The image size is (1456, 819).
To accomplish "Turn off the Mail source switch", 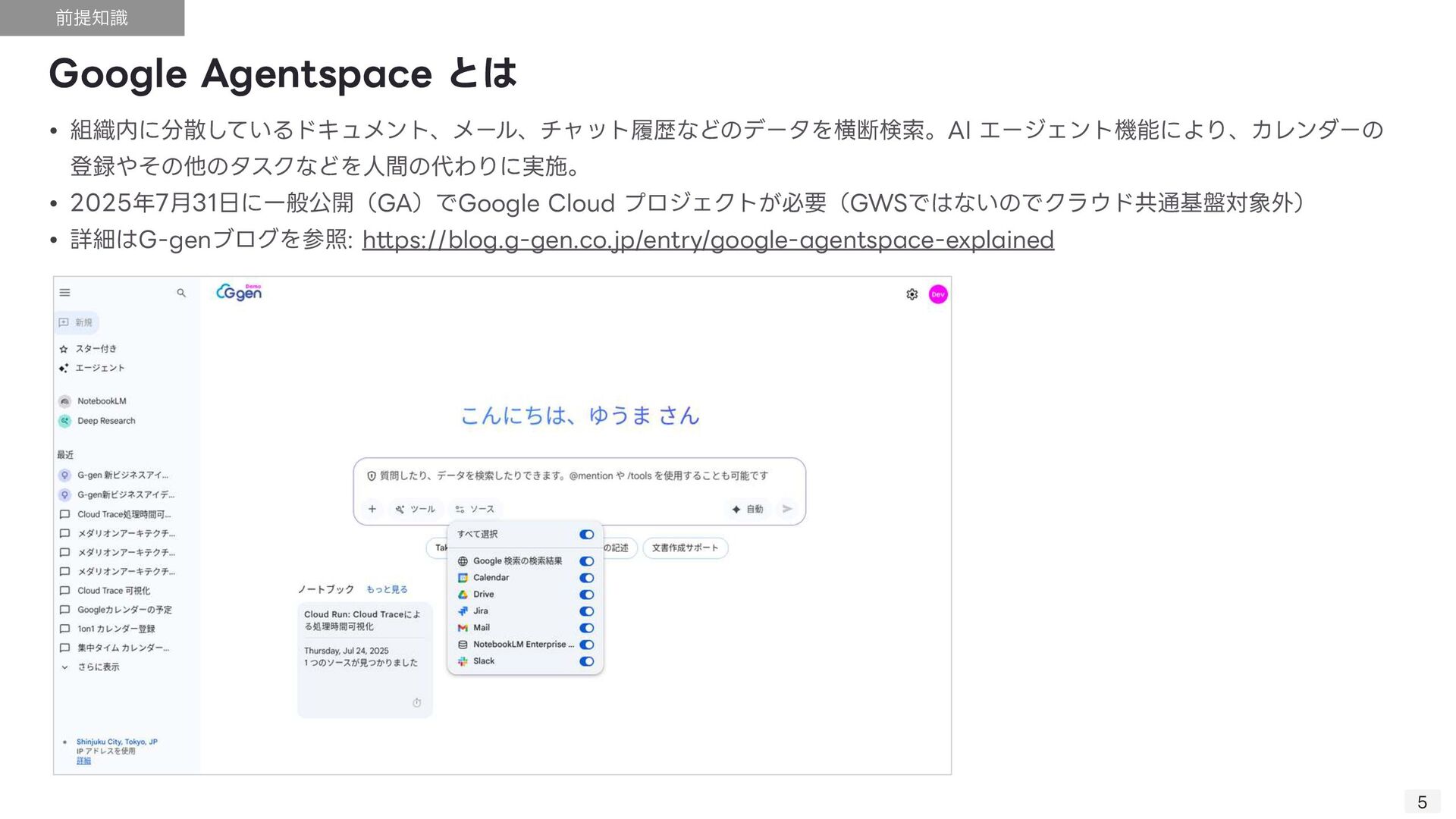I will tap(587, 628).
